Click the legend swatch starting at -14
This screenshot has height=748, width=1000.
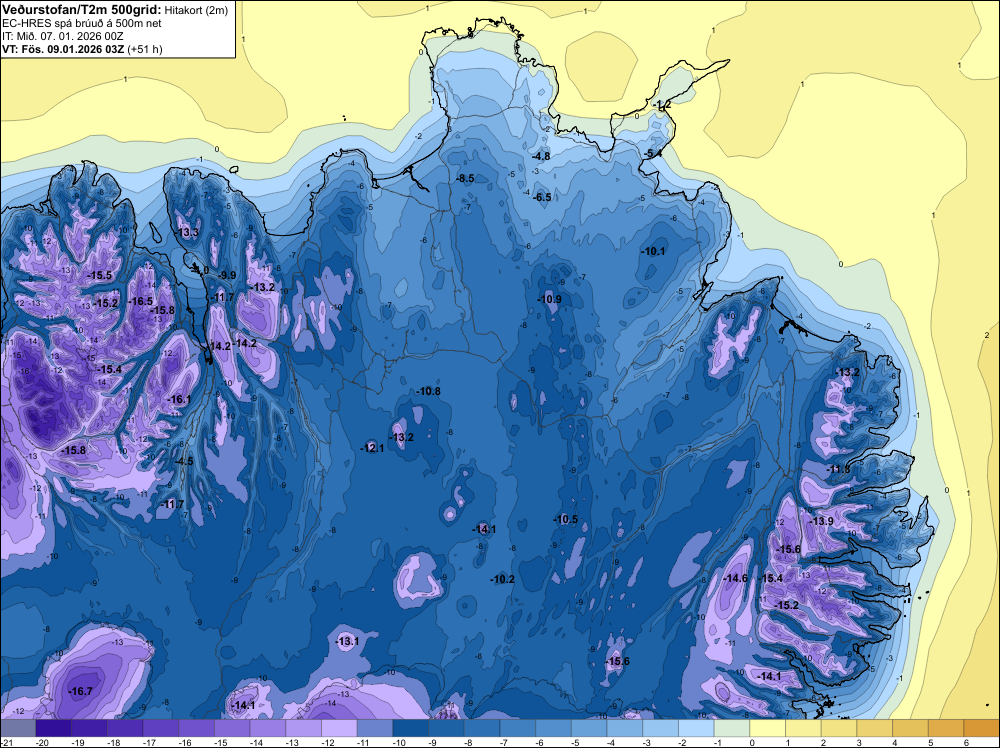pos(268,728)
